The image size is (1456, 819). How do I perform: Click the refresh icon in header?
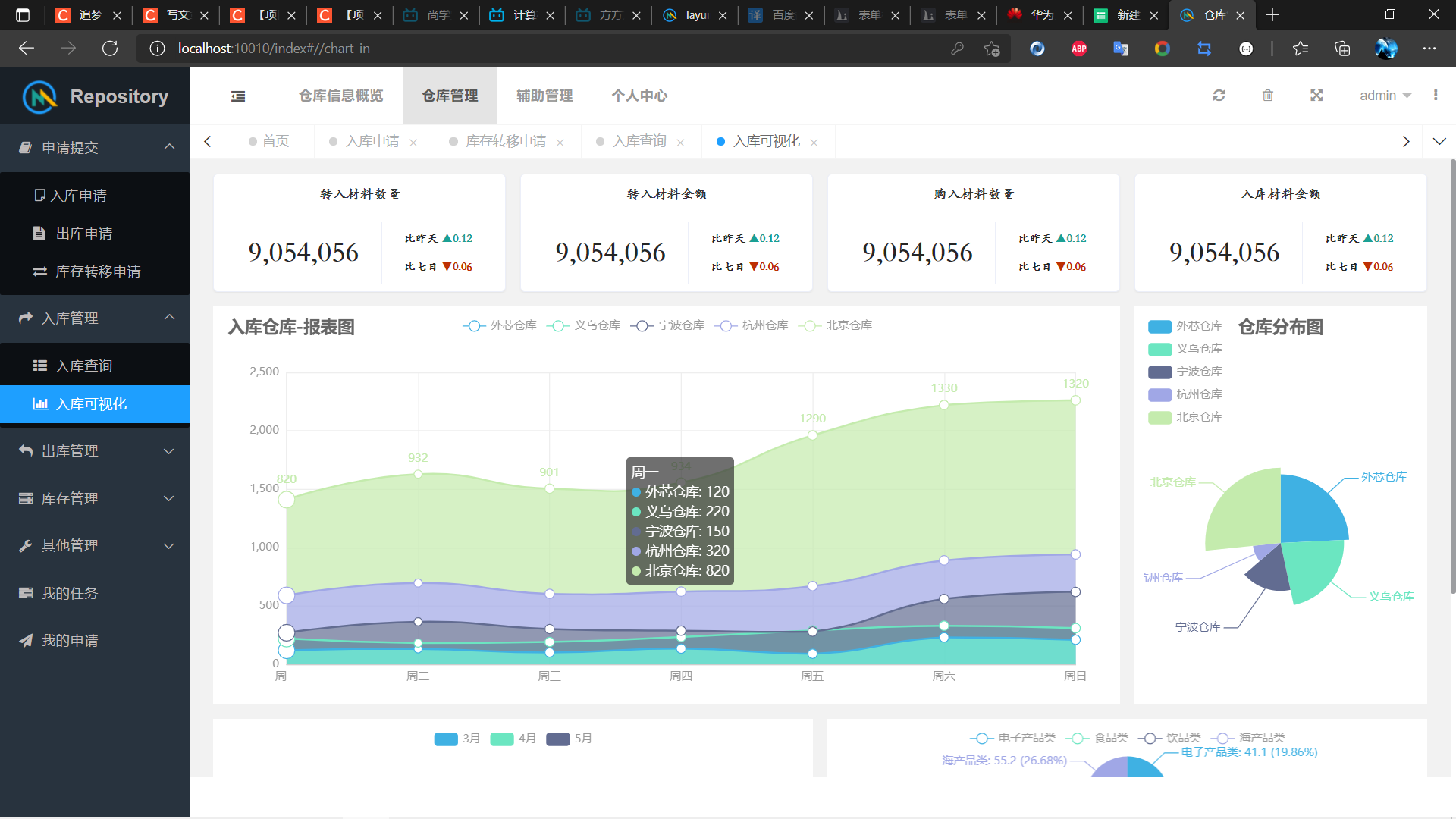[x=1219, y=96]
